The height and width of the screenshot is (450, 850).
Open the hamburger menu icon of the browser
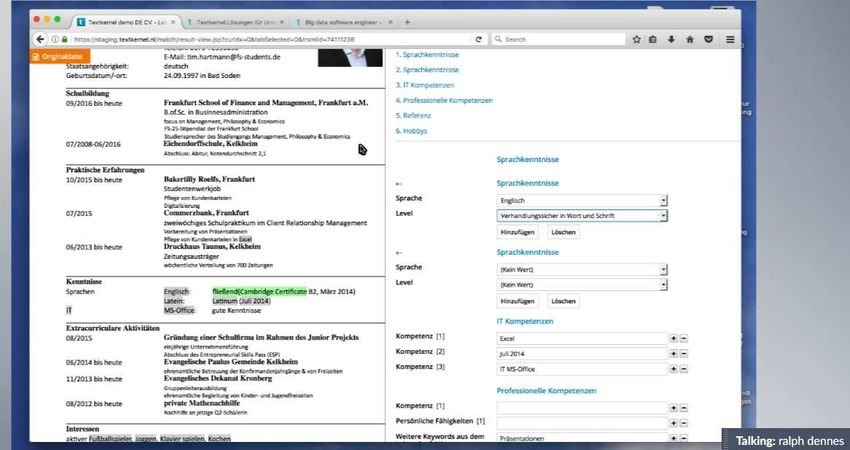pyautogui.click(x=730, y=40)
